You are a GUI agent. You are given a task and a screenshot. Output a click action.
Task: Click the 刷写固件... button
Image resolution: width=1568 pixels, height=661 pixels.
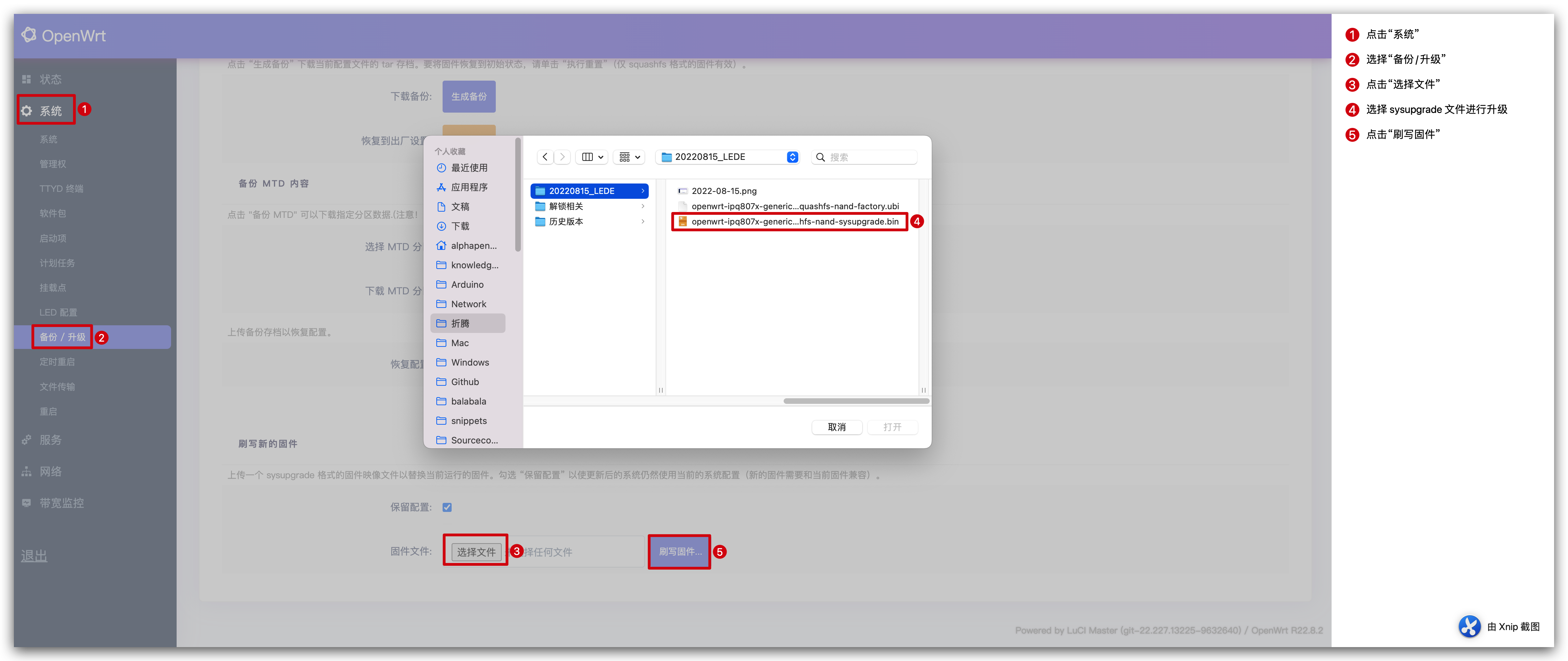(680, 552)
